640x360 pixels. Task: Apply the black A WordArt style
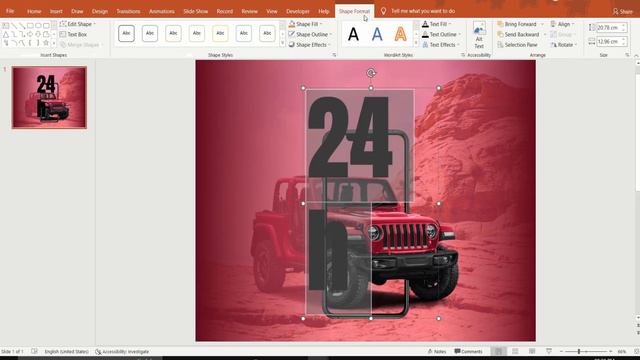tap(353, 34)
